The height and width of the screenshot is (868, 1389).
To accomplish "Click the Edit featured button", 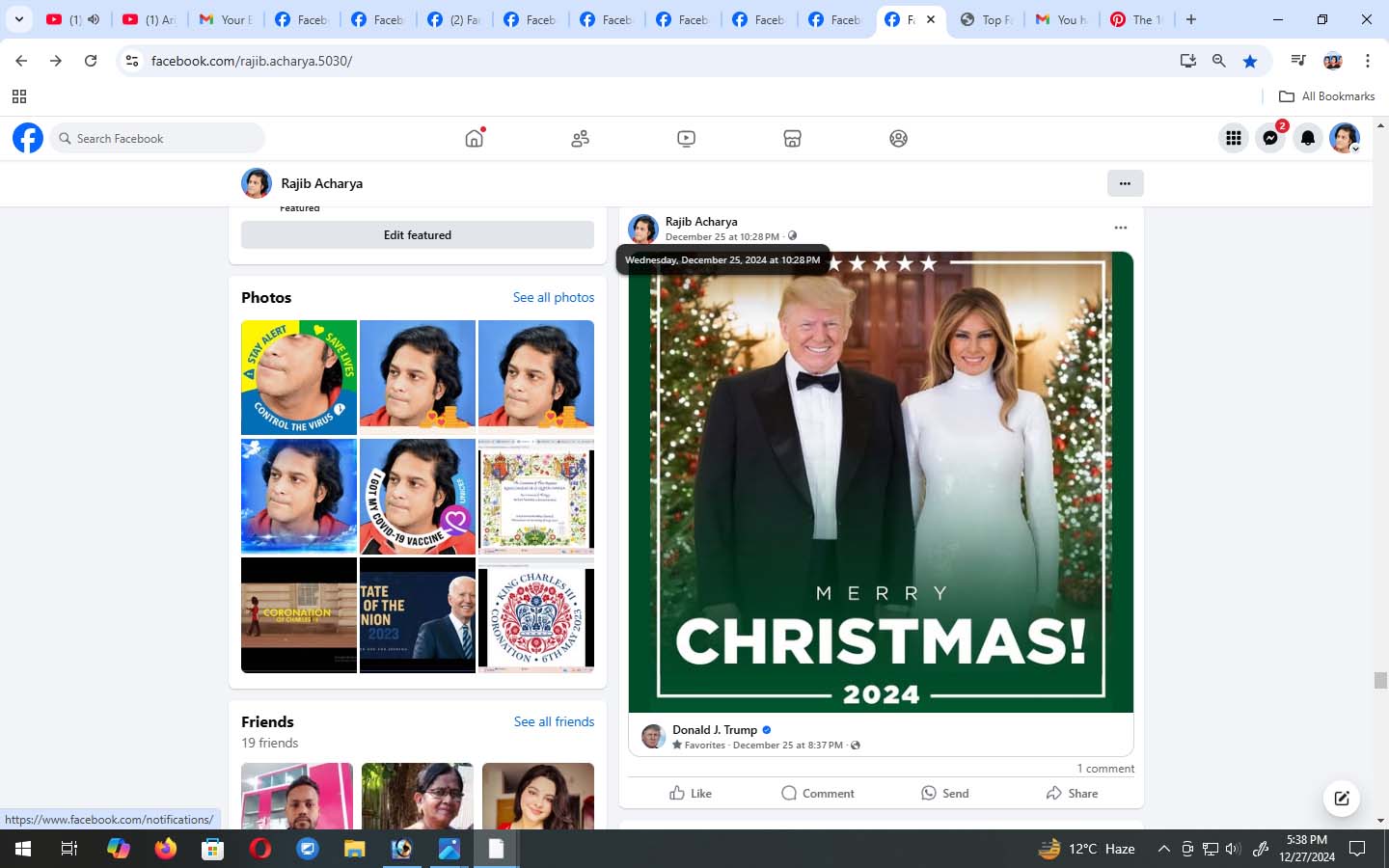I will [x=418, y=234].
